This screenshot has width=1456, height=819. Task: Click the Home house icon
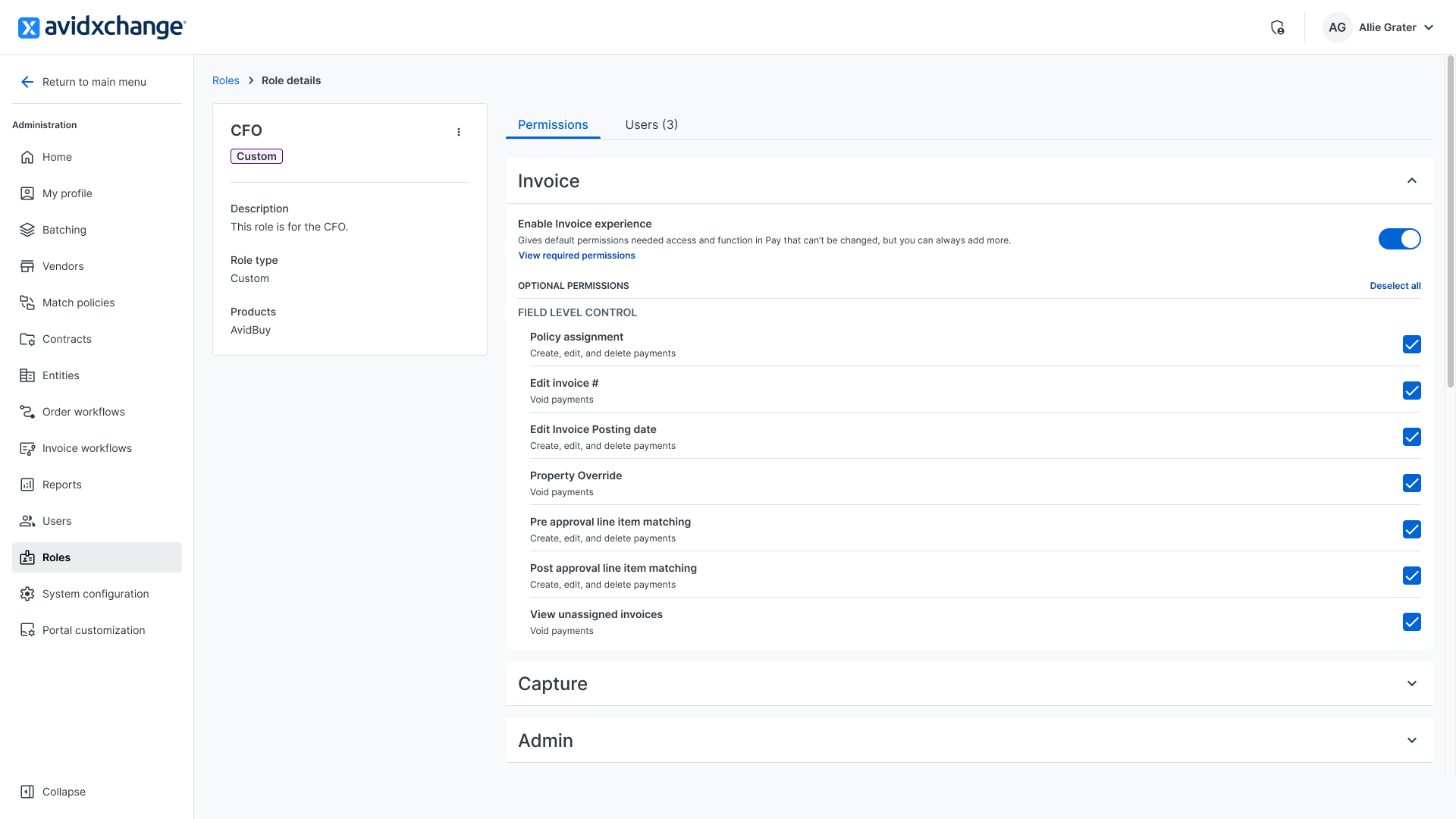(x=27, y=157)
